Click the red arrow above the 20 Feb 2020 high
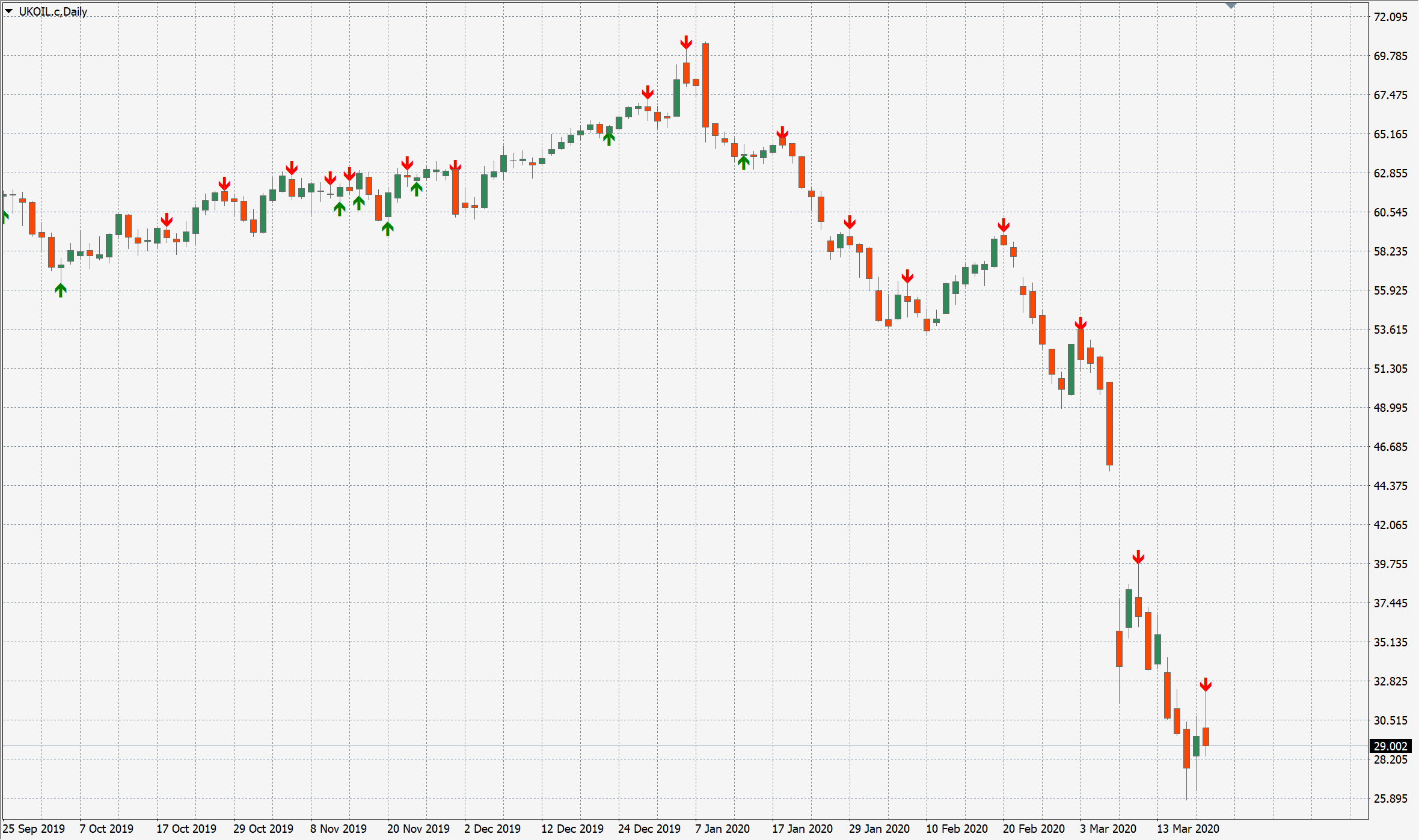Screen dimensions: 1419x840 [1004, 225]
